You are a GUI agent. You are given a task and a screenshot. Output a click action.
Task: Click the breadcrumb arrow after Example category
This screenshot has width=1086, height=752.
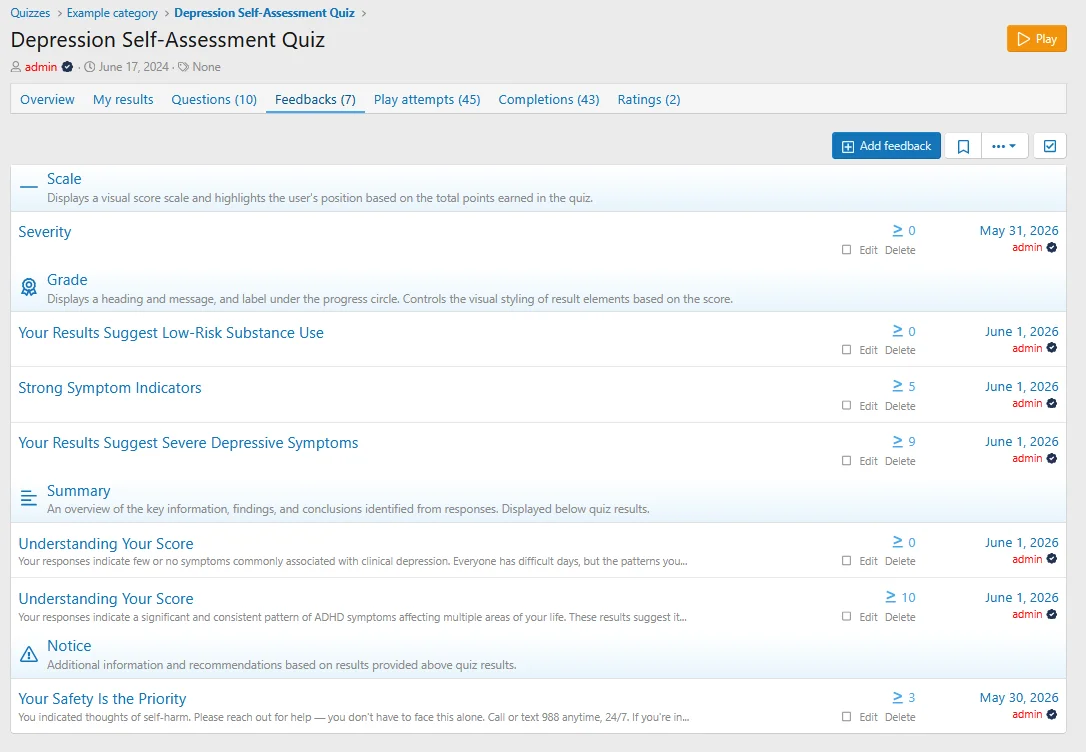tap(166, 13)
